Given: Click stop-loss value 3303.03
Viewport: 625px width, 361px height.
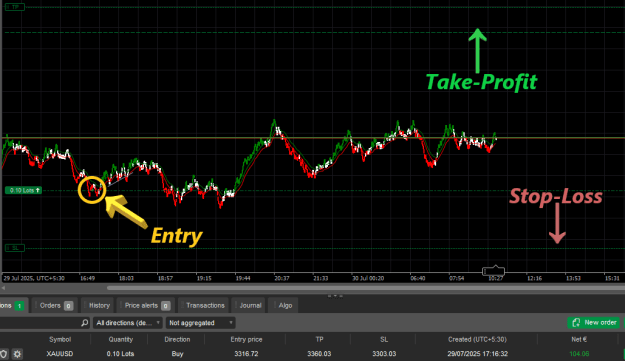Looking at the screenshot, I should click(x=384, y=354).
